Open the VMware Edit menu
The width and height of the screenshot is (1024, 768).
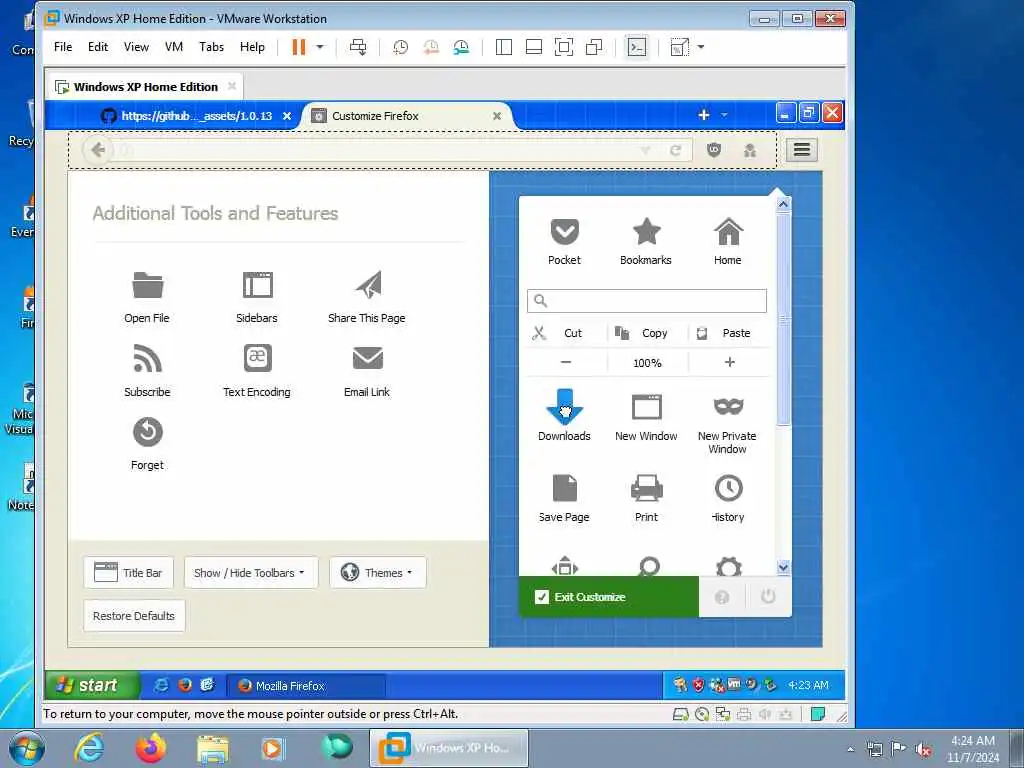click(98, 47)
